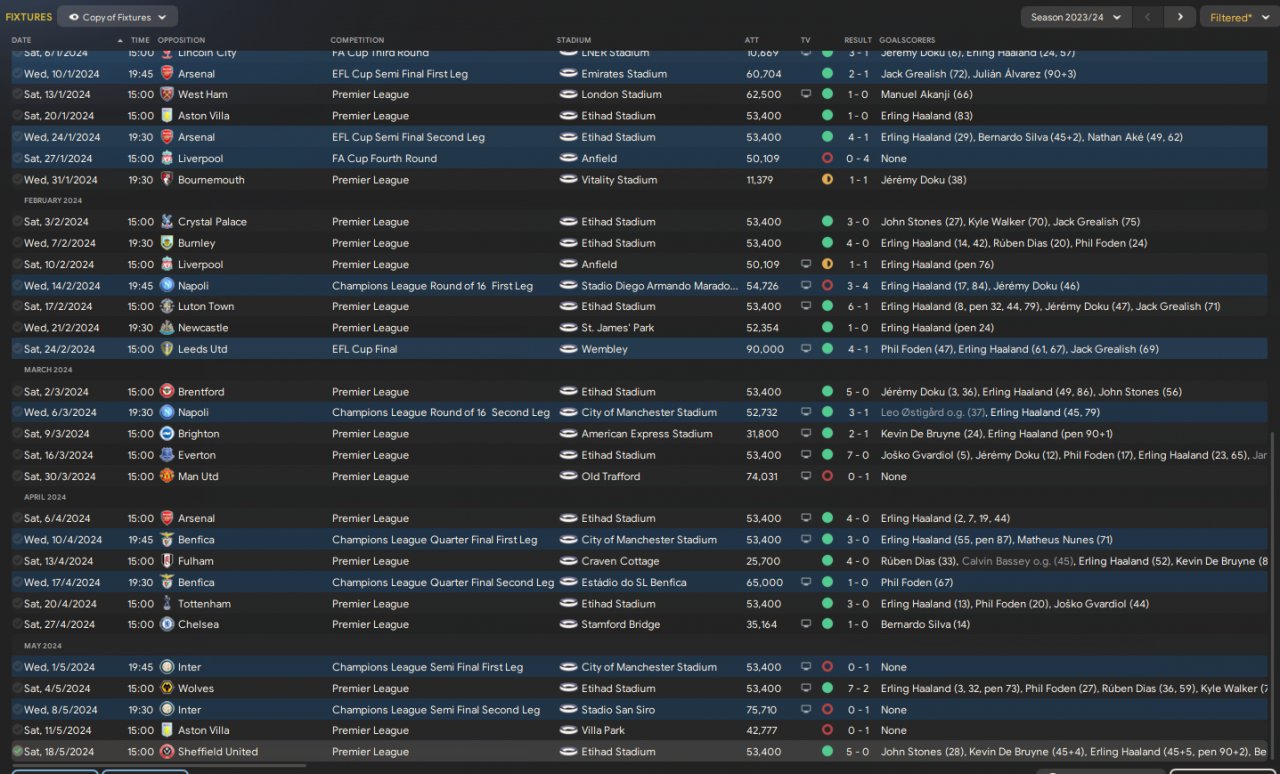Click TV icon on West Ham row
1280x774 pixels.
(x=806, y=94)
